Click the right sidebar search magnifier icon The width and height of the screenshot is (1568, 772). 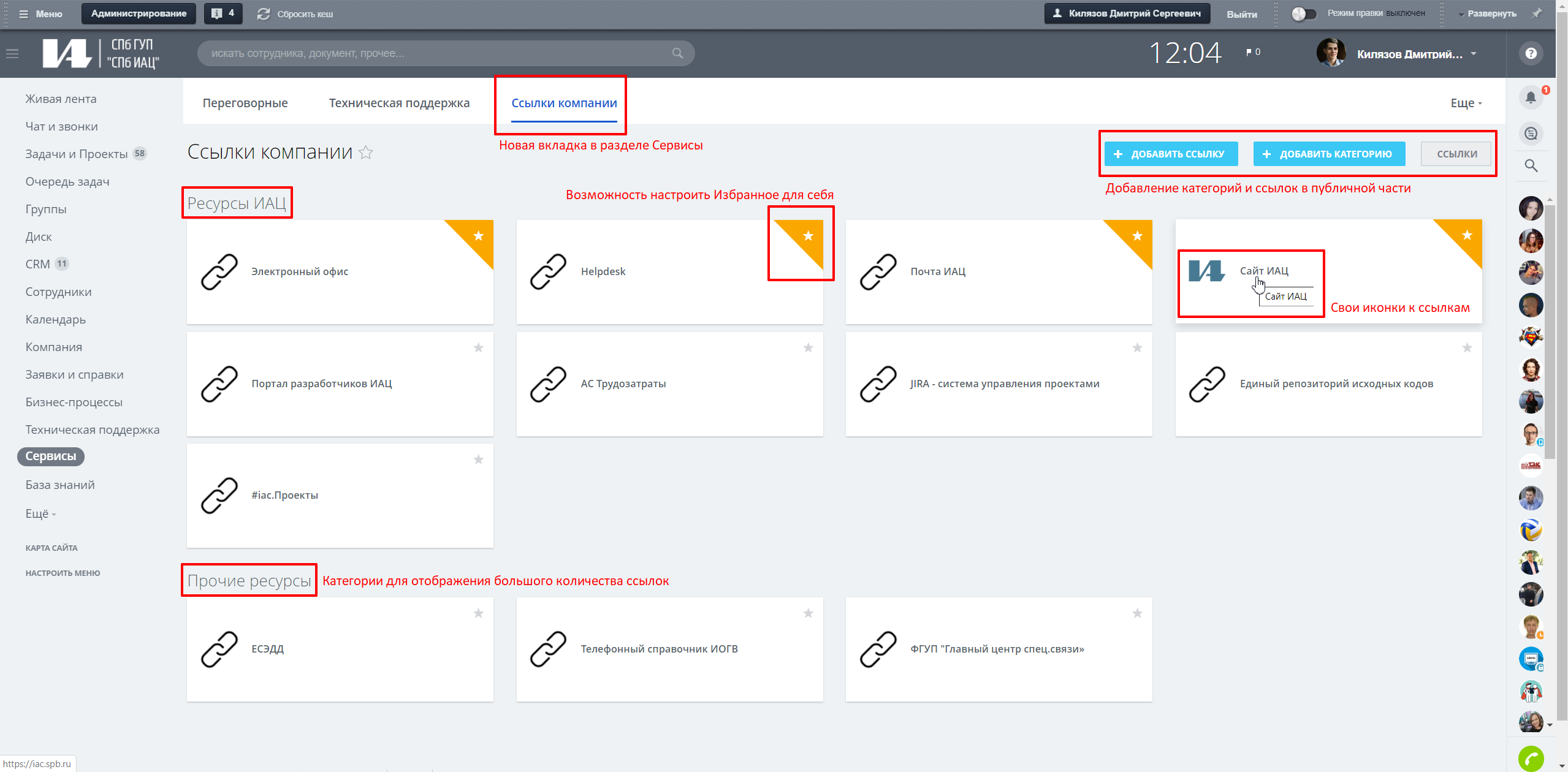(1531, 165)
